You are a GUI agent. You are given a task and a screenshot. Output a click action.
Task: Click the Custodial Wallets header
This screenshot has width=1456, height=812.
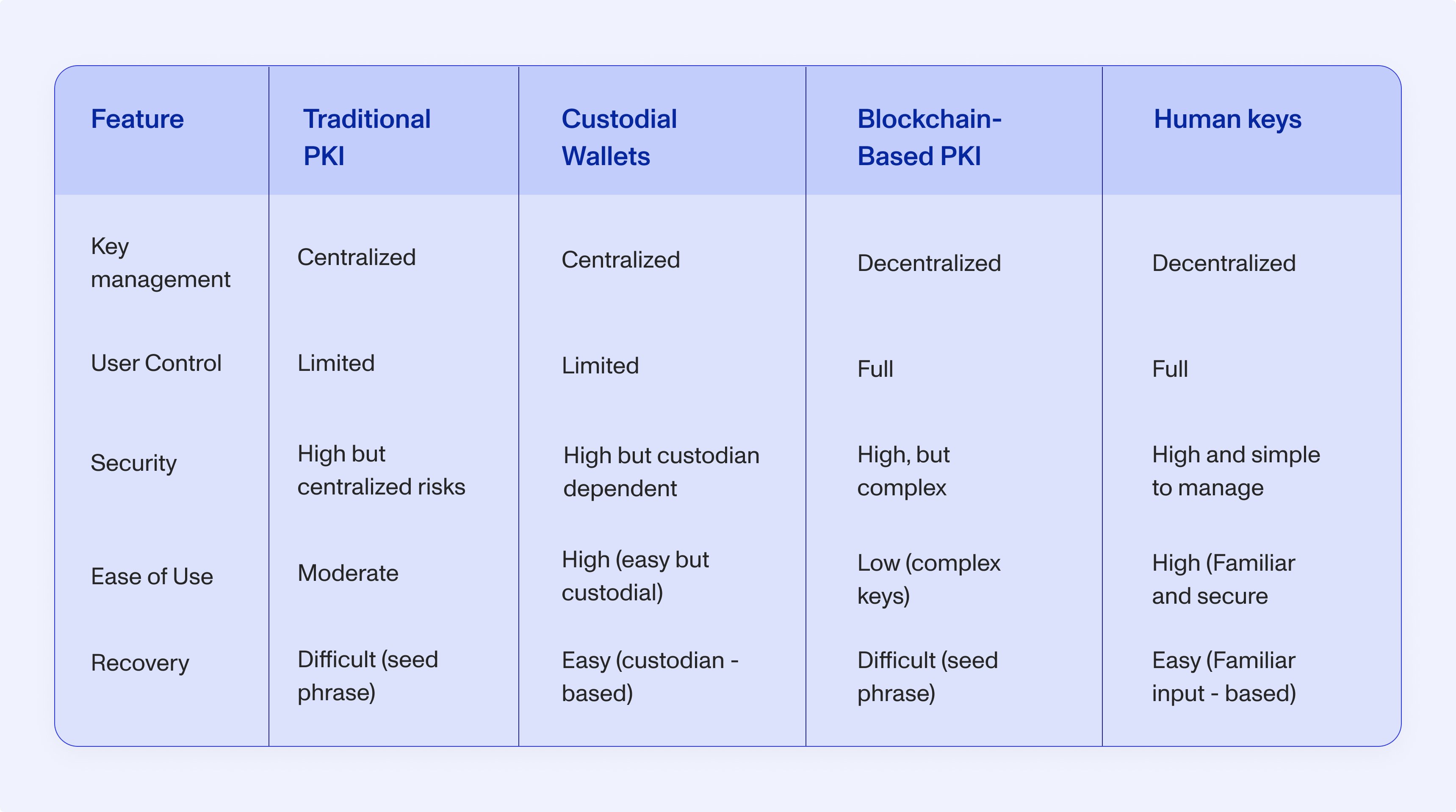(x=619, y=137)
